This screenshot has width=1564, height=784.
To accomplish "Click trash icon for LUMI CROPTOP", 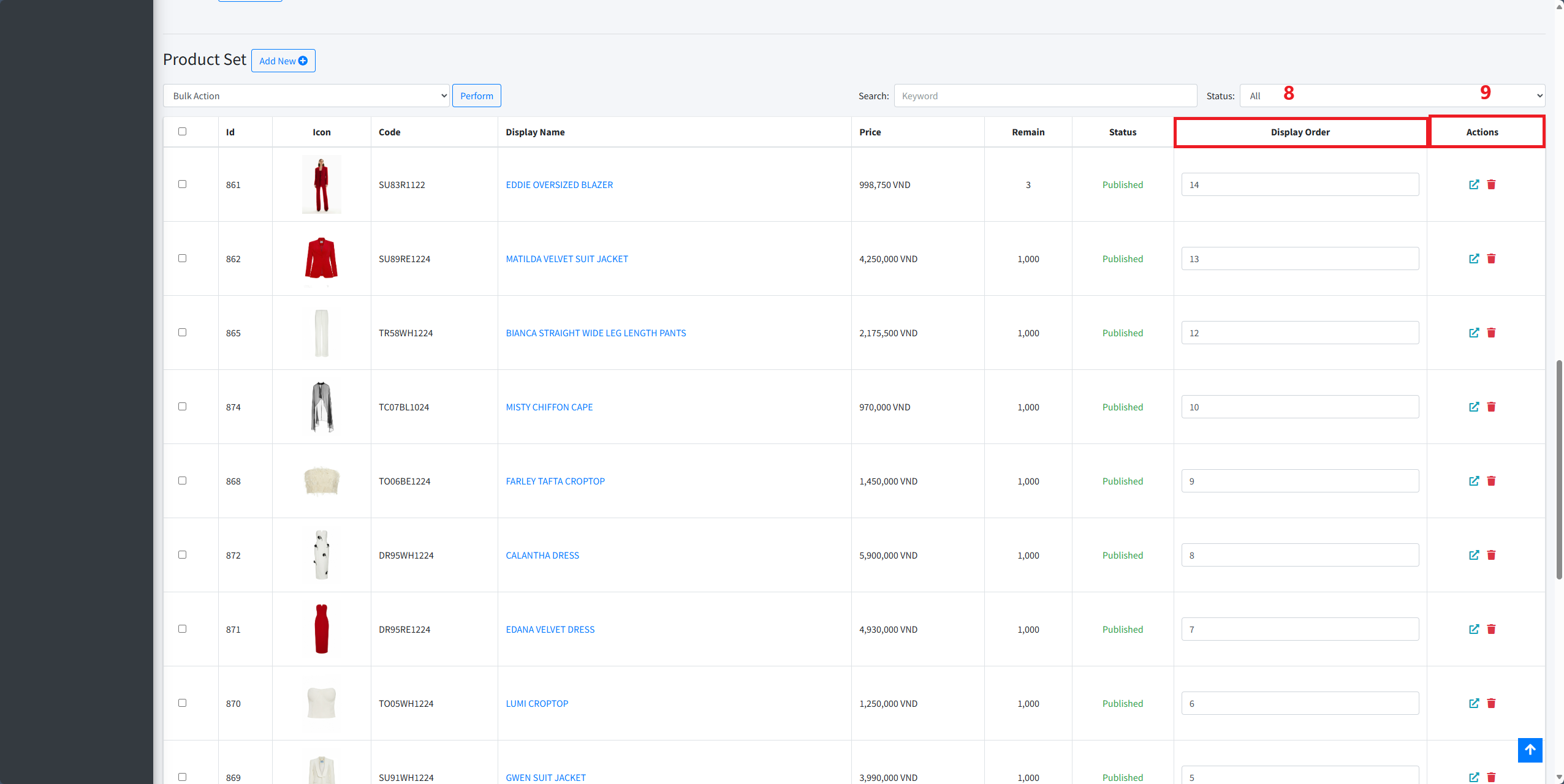I will [1491, 703].
